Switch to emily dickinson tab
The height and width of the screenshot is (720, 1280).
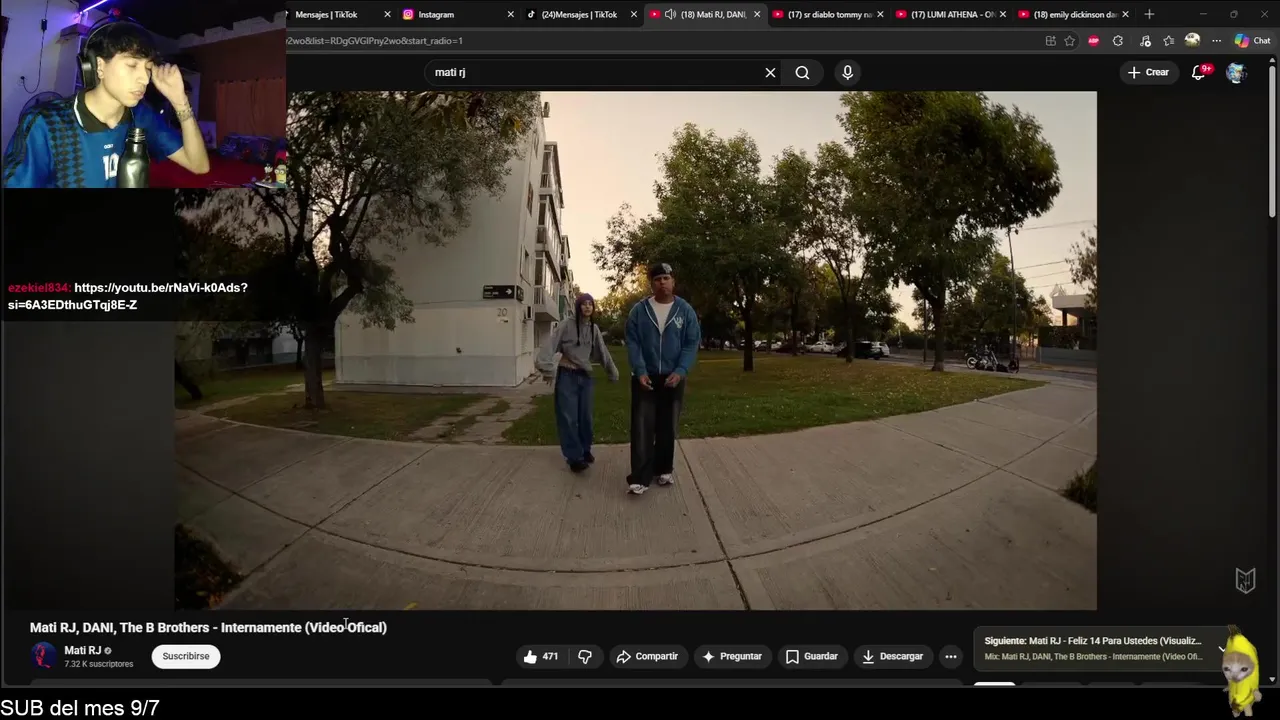pos(1075,14)
